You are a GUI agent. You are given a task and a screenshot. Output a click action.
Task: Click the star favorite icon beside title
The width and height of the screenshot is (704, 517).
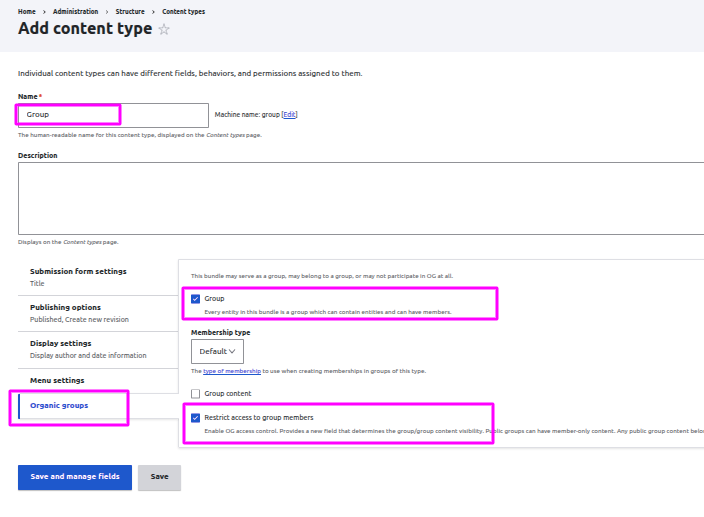[x=164, y=30]
